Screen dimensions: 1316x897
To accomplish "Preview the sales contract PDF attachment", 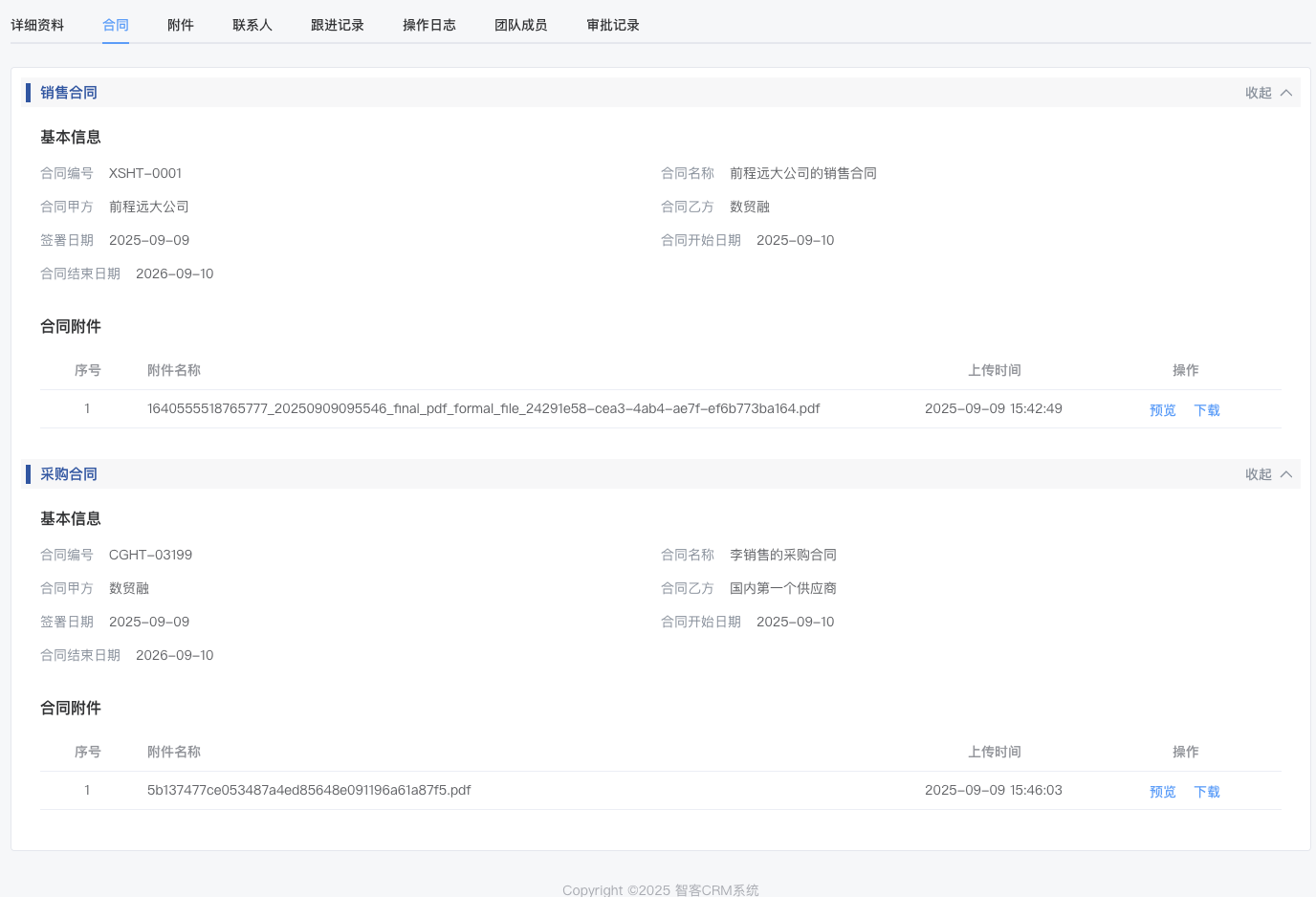I will pyautogui.click(x=1163, y=410).
